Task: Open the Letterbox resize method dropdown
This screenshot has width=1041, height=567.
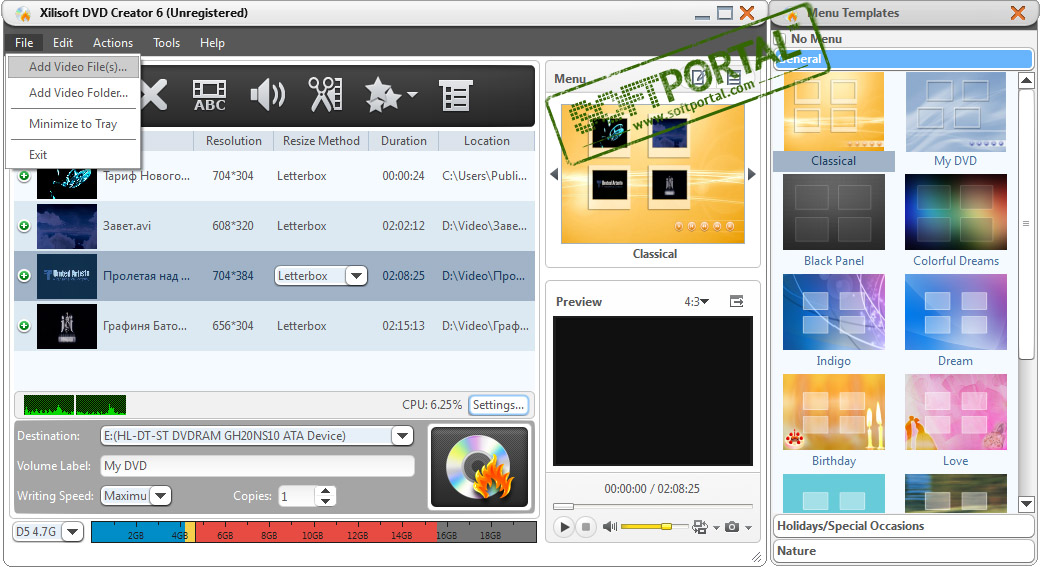Action: tap(357, 276)
